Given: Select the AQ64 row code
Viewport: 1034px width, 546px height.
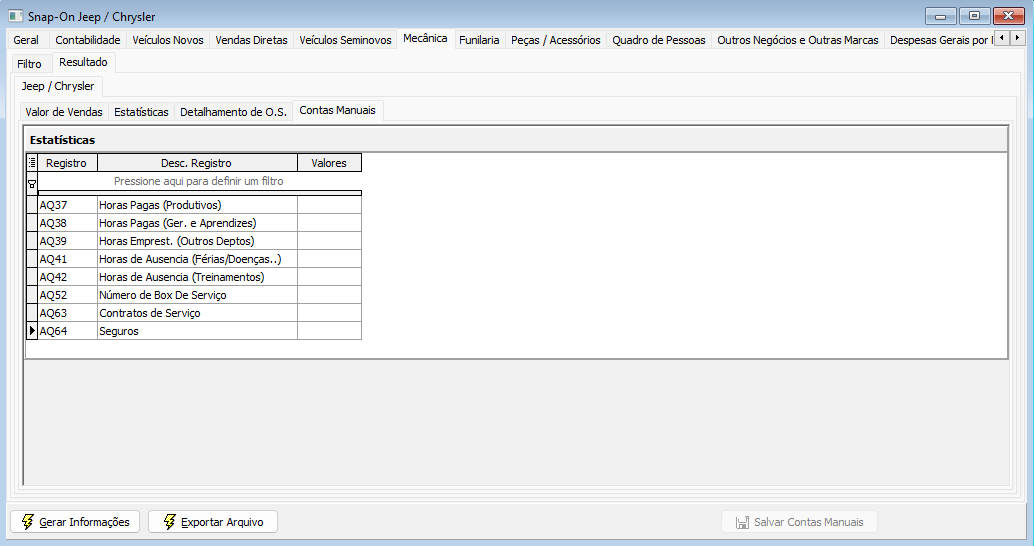Looking at the screenshot, I should coord(67,331).
